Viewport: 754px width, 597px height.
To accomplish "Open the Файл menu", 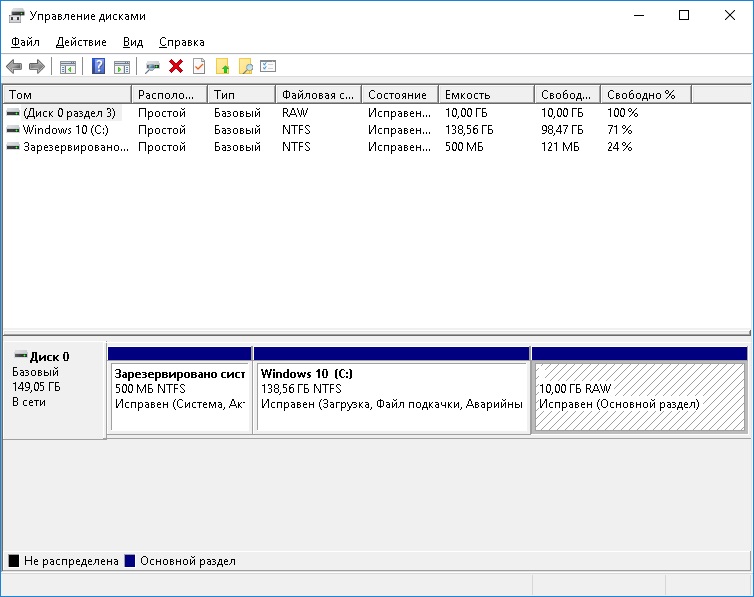I will point(25,42).
